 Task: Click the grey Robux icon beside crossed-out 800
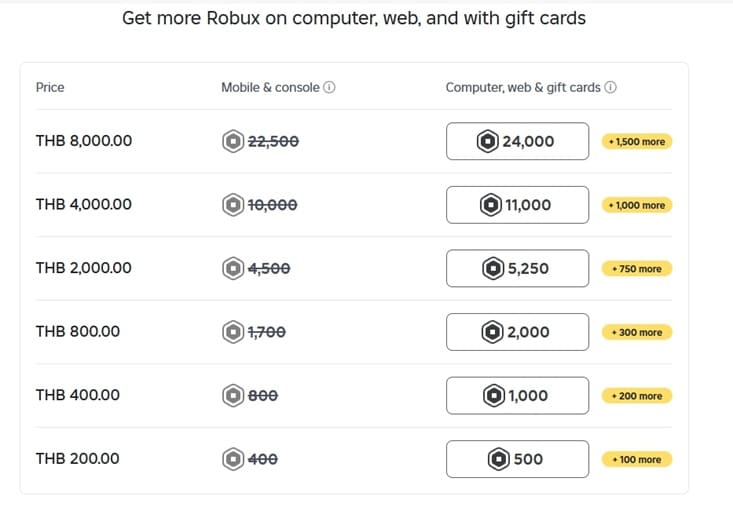click(233, 395)
